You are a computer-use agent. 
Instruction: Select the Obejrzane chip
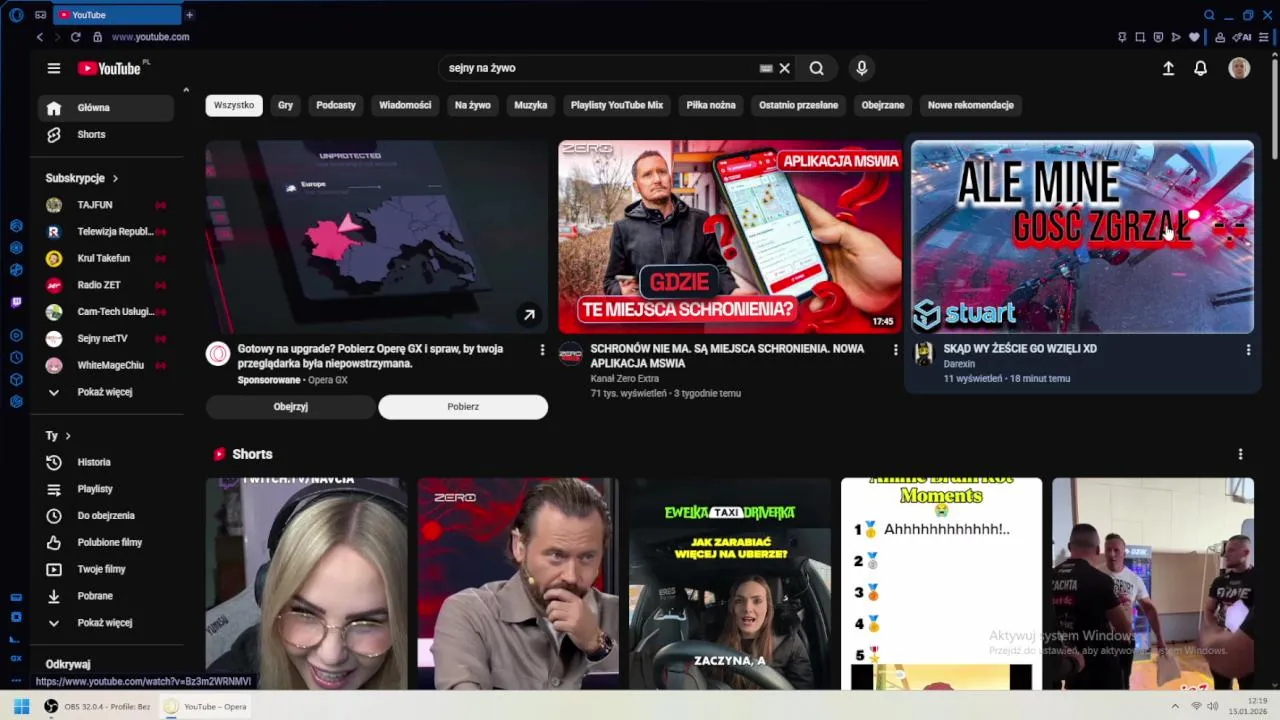pyautogui.click(x=883, y=105)
